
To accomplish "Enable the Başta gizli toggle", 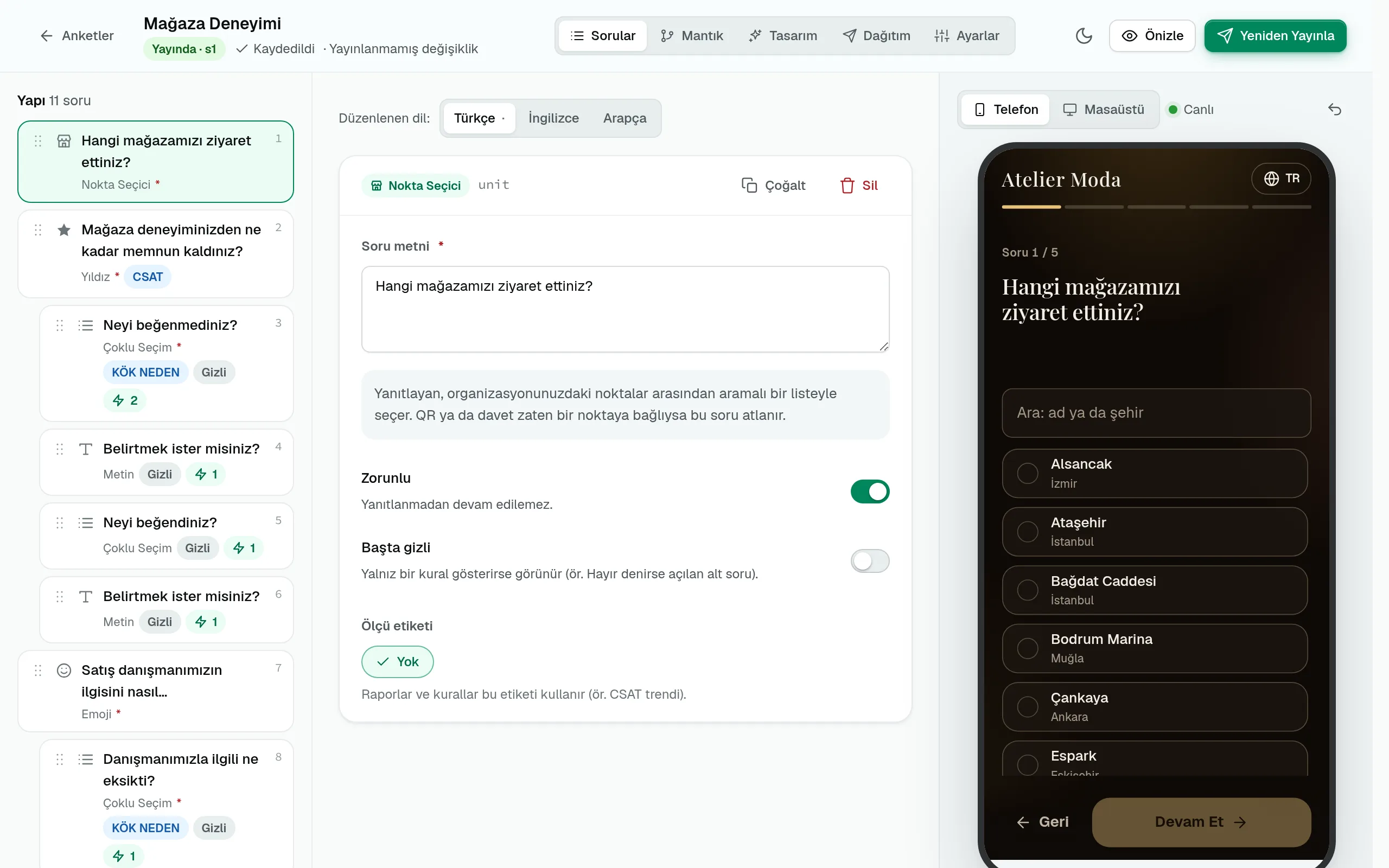I will [870, 561].
